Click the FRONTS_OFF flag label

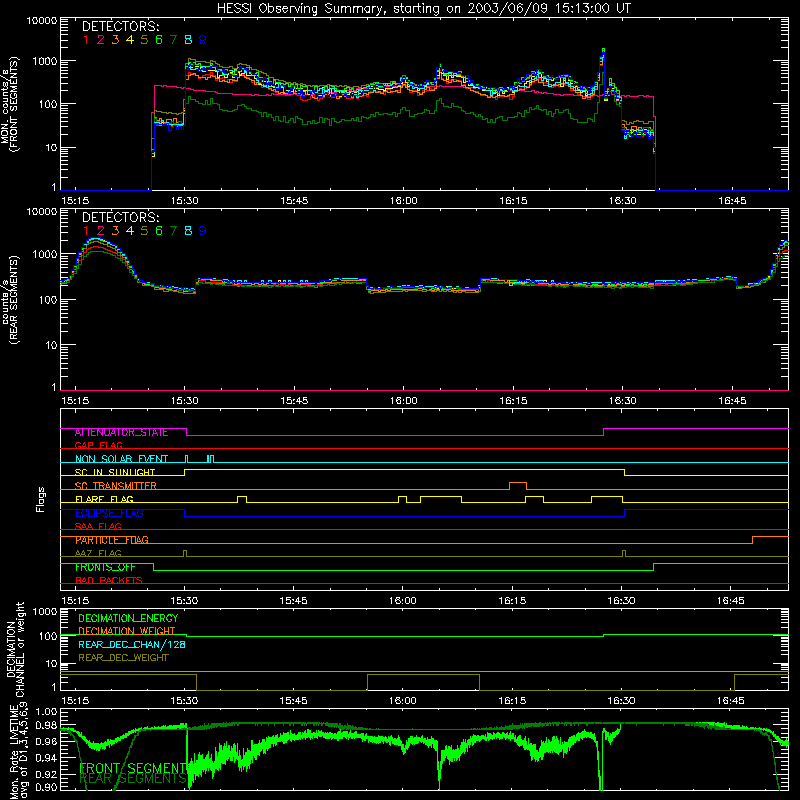pos(105,567)
